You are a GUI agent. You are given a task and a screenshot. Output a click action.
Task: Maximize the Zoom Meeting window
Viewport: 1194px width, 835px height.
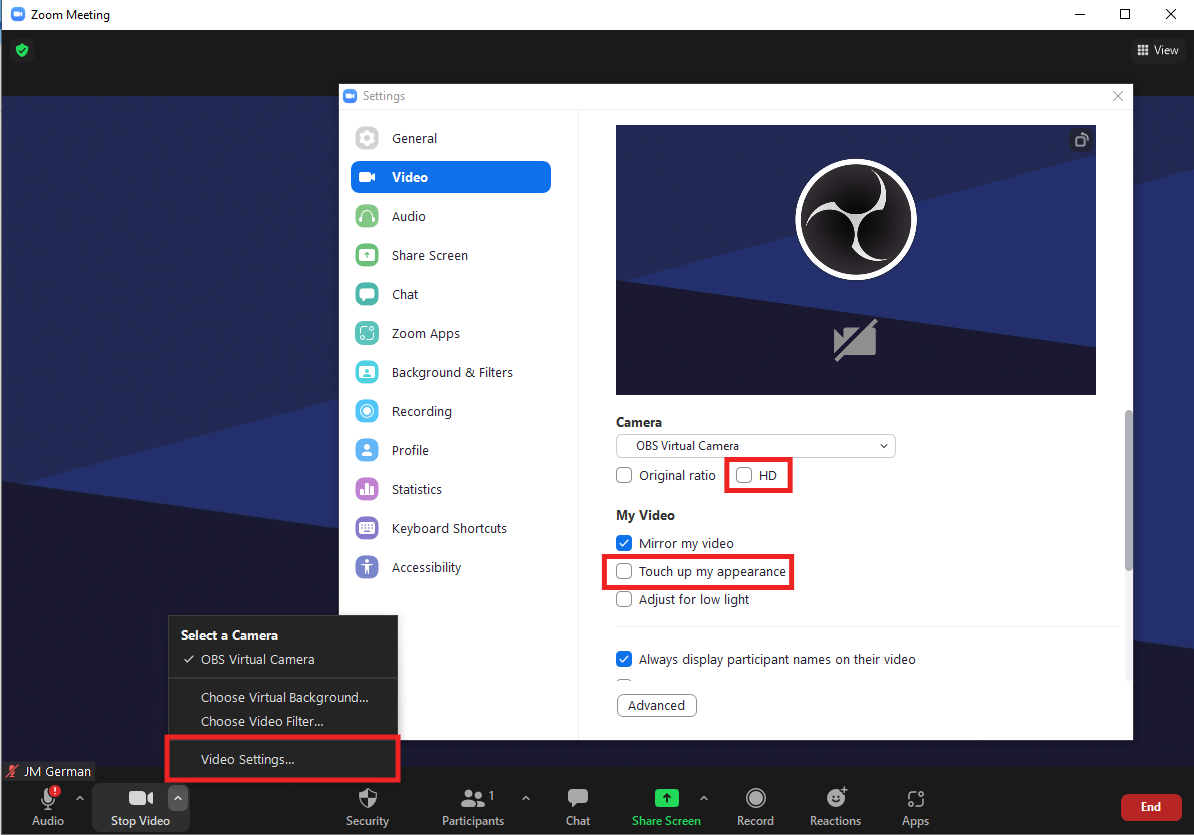pyautogui.click(x=1125, y=14)
